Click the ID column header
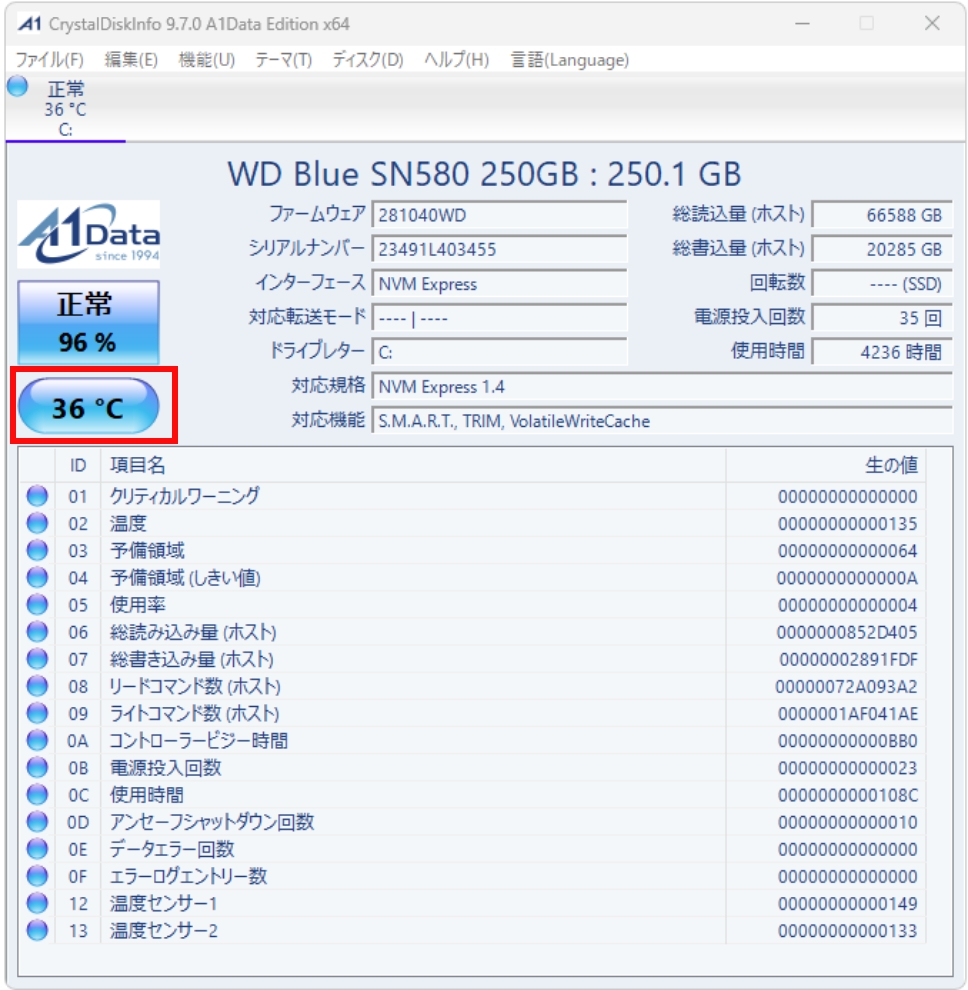968x990 pixels. [x=78, y=465]
